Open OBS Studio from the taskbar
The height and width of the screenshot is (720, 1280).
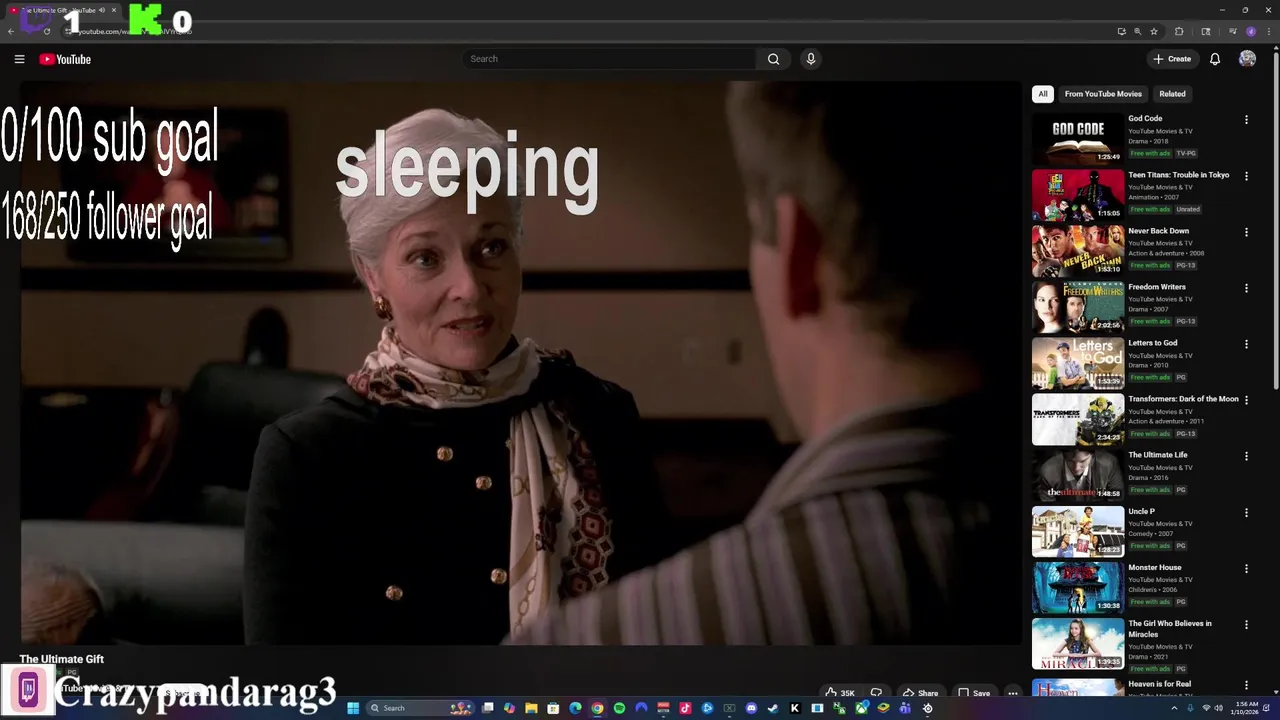tap(927, 708)
